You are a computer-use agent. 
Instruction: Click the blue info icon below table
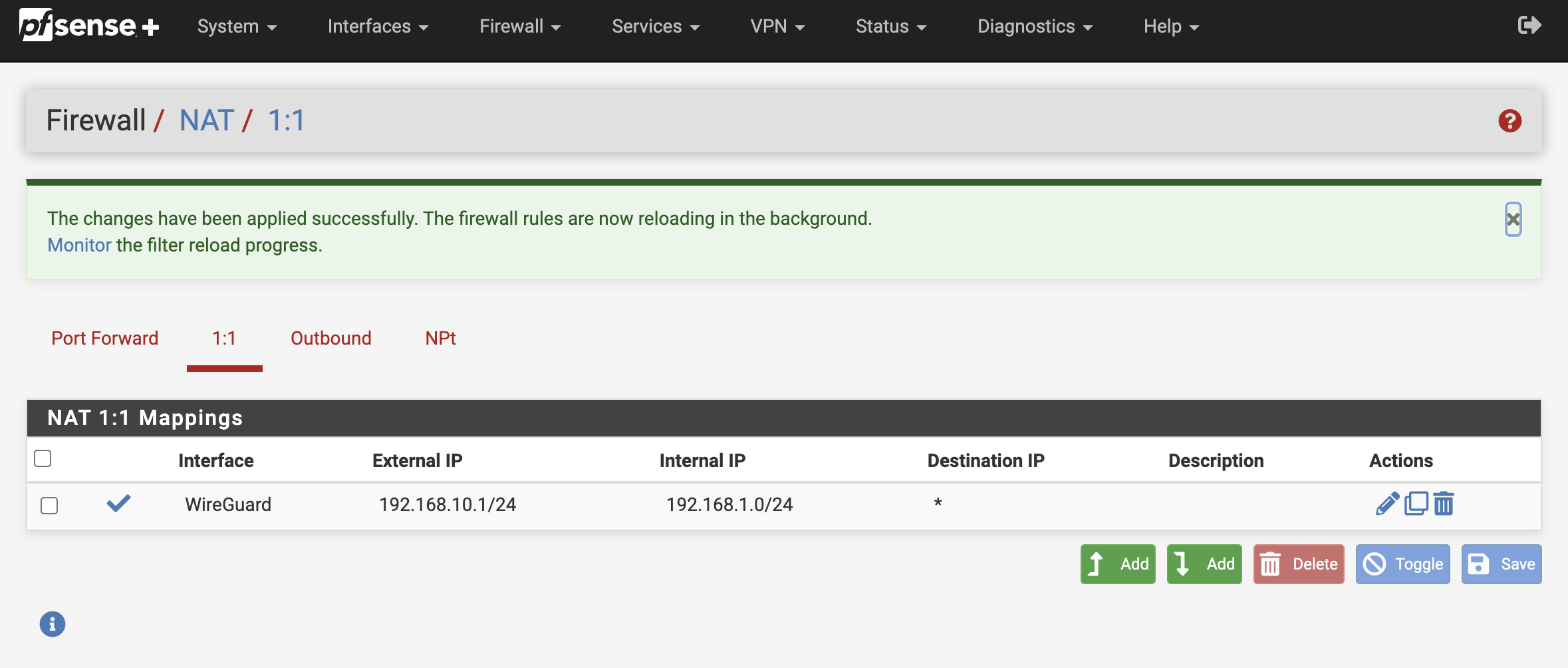[53, 624]
